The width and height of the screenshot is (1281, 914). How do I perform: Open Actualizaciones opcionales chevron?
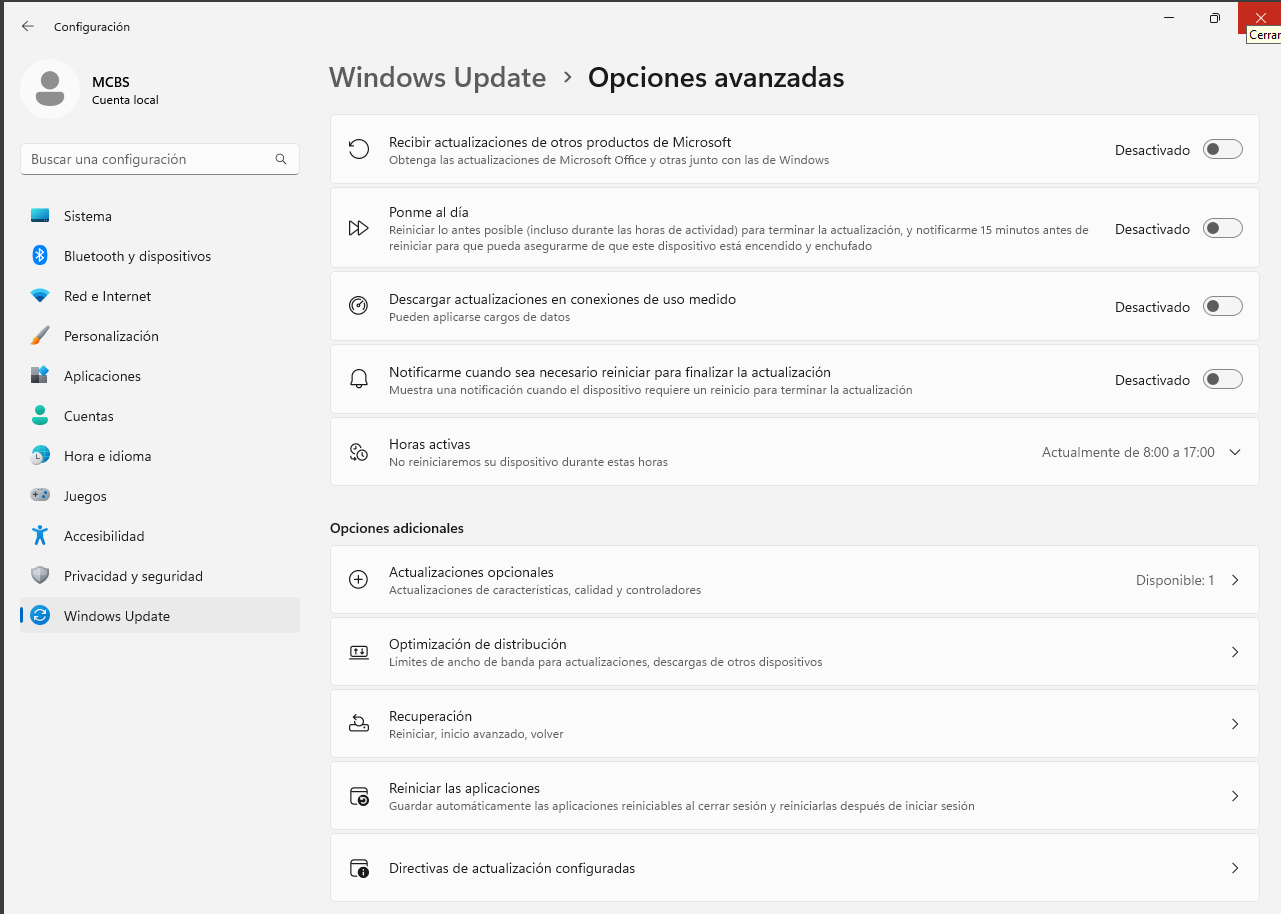[x=1235, y=580]
